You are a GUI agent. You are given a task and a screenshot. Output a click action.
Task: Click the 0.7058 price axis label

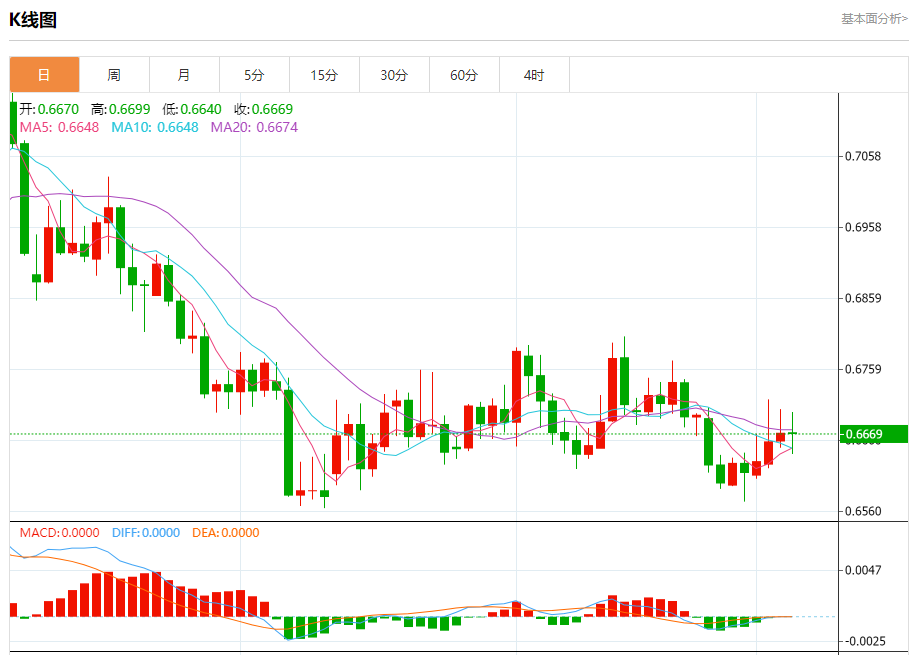[x=863, y=156]
